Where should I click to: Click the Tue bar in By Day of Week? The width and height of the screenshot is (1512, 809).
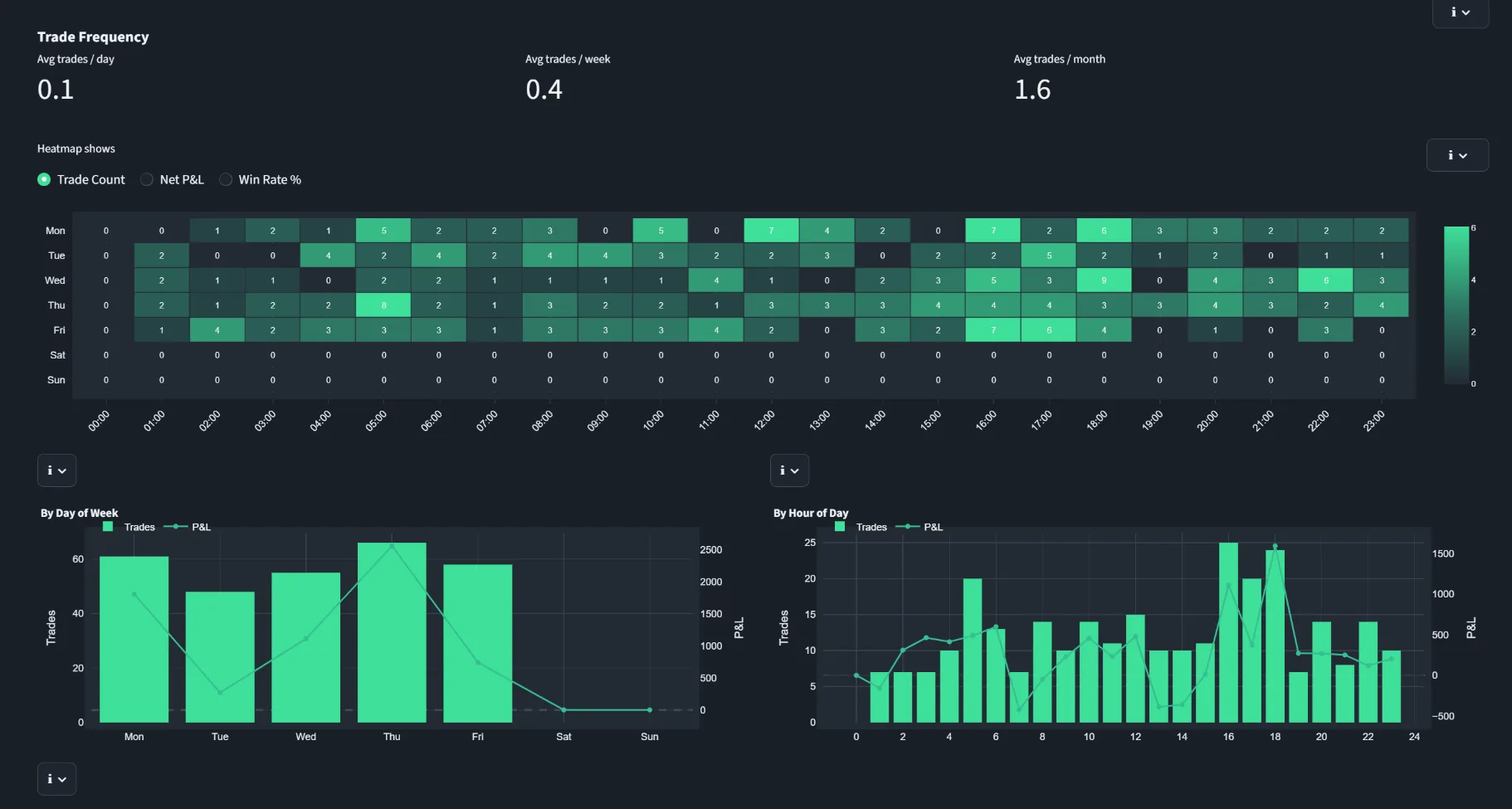(x=220, y=656)
